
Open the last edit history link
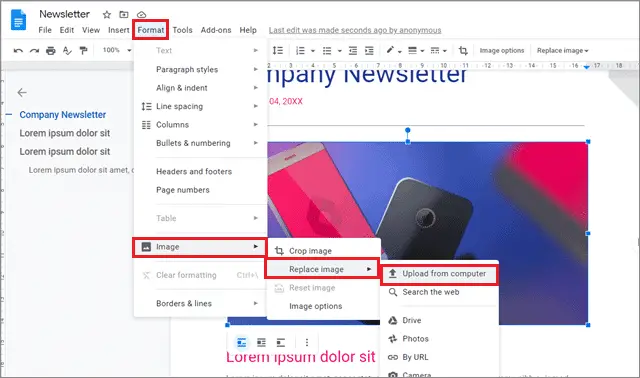tap(355, 30)
